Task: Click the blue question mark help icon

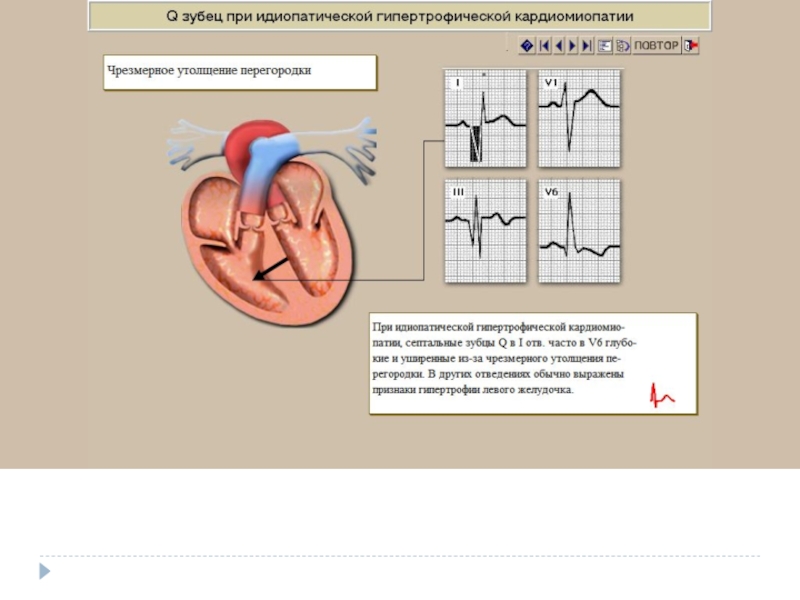Action: click(x=527, y=46)
